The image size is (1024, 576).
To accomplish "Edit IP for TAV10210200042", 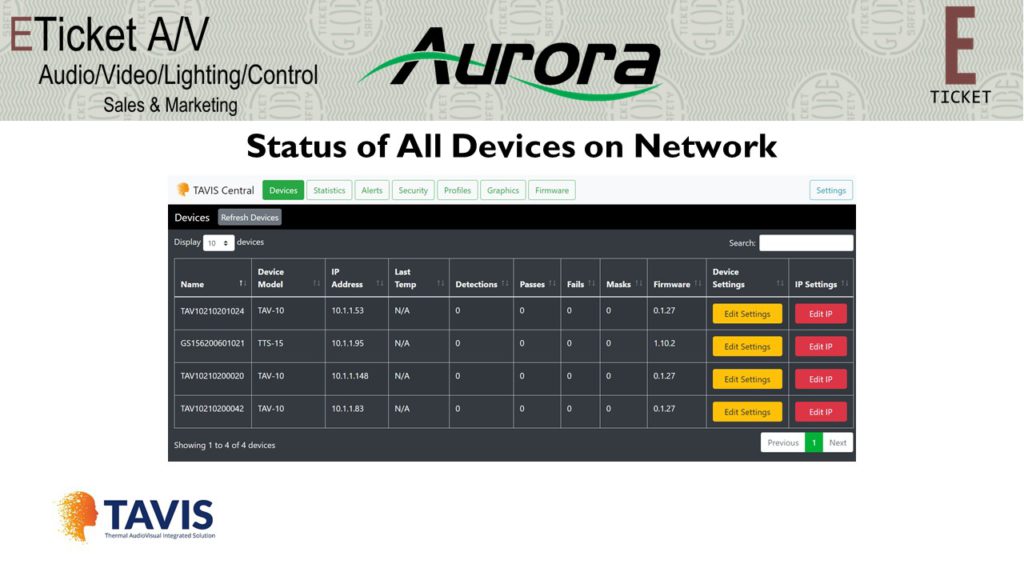I will tap(820, 412).
